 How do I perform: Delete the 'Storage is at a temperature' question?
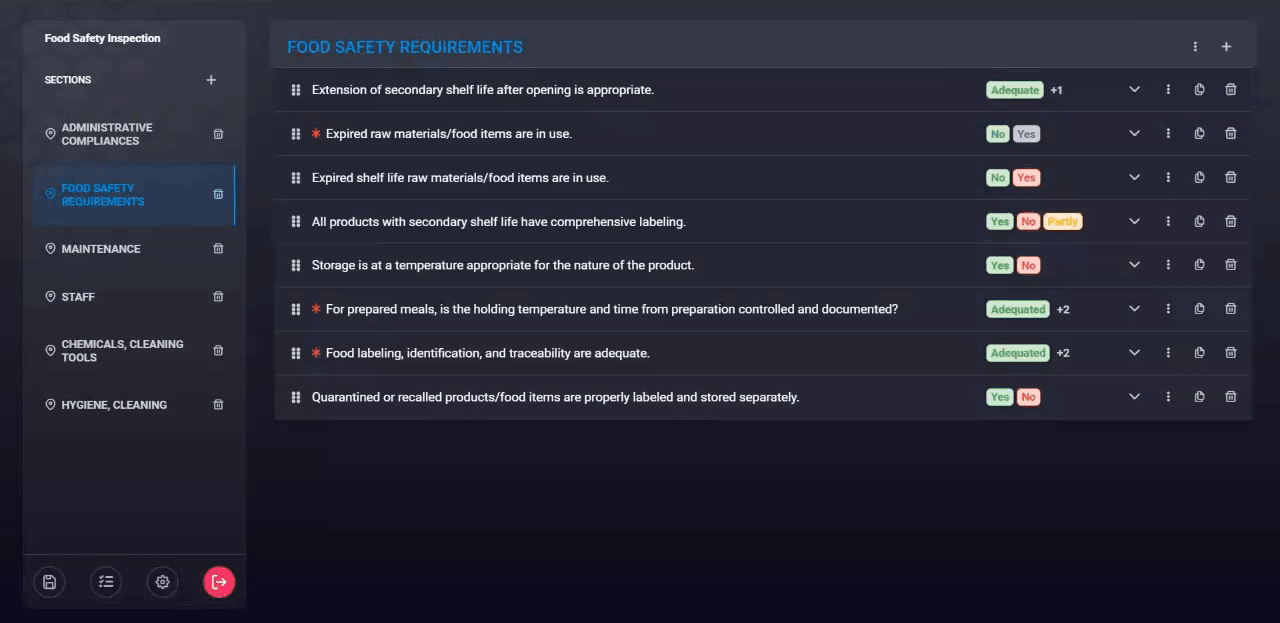point(1231,265)
